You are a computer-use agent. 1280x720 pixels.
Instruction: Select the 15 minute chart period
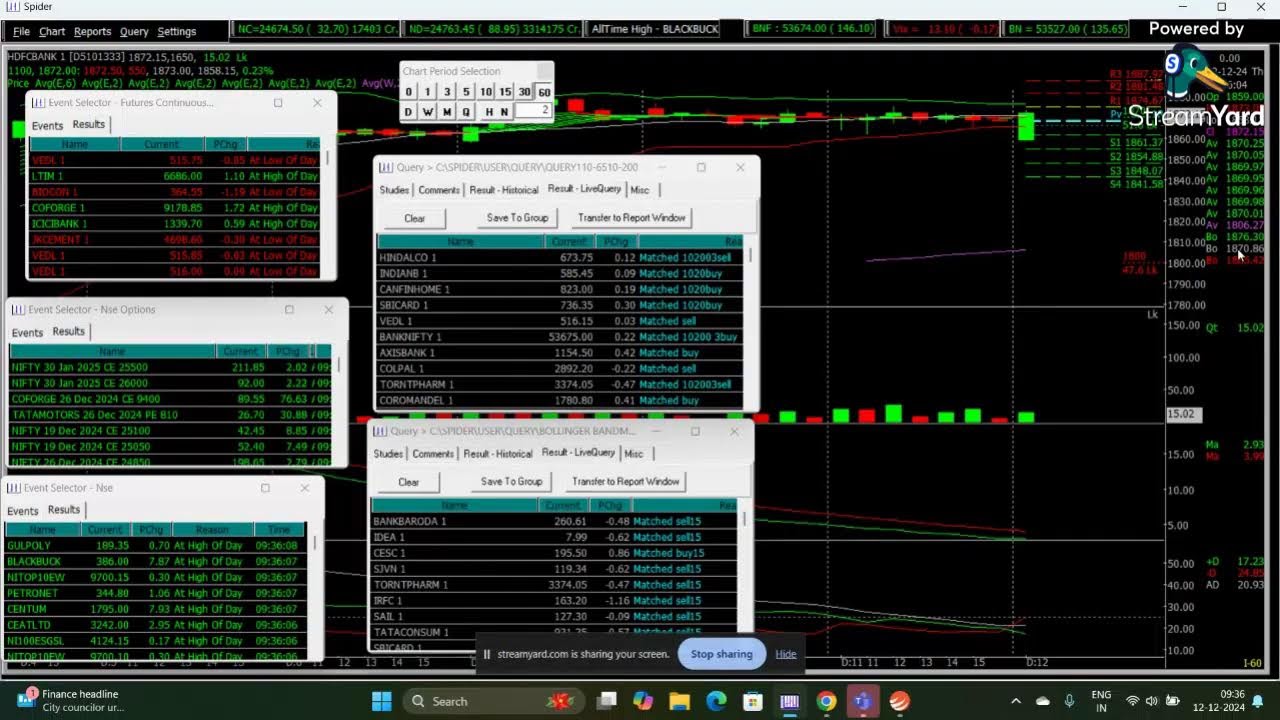tap(505, 92)
